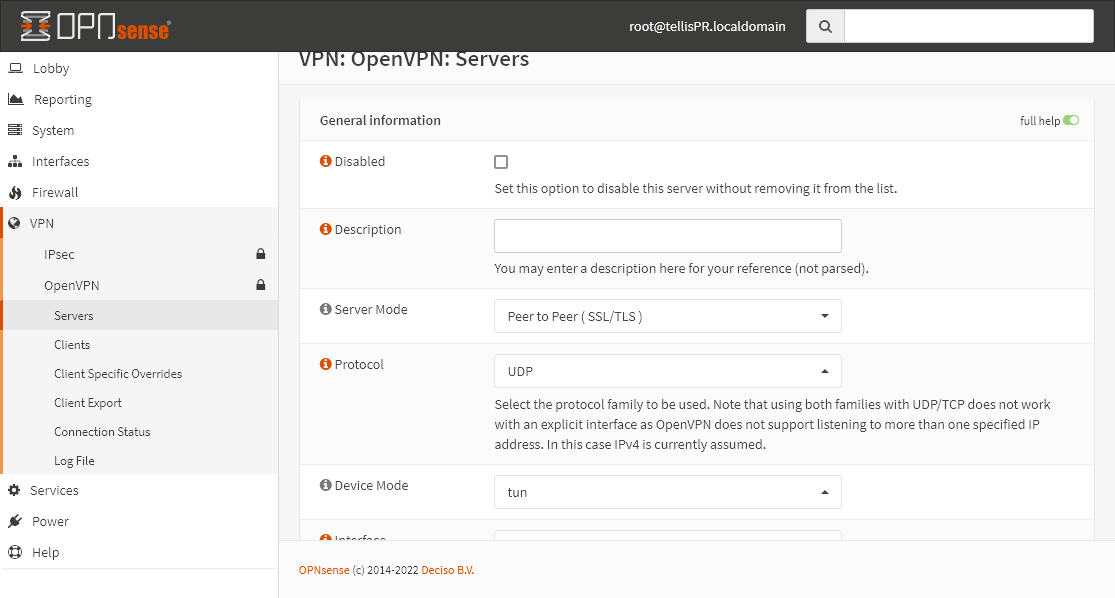Open the Server Mode dropdown

[x=667, y=316]
